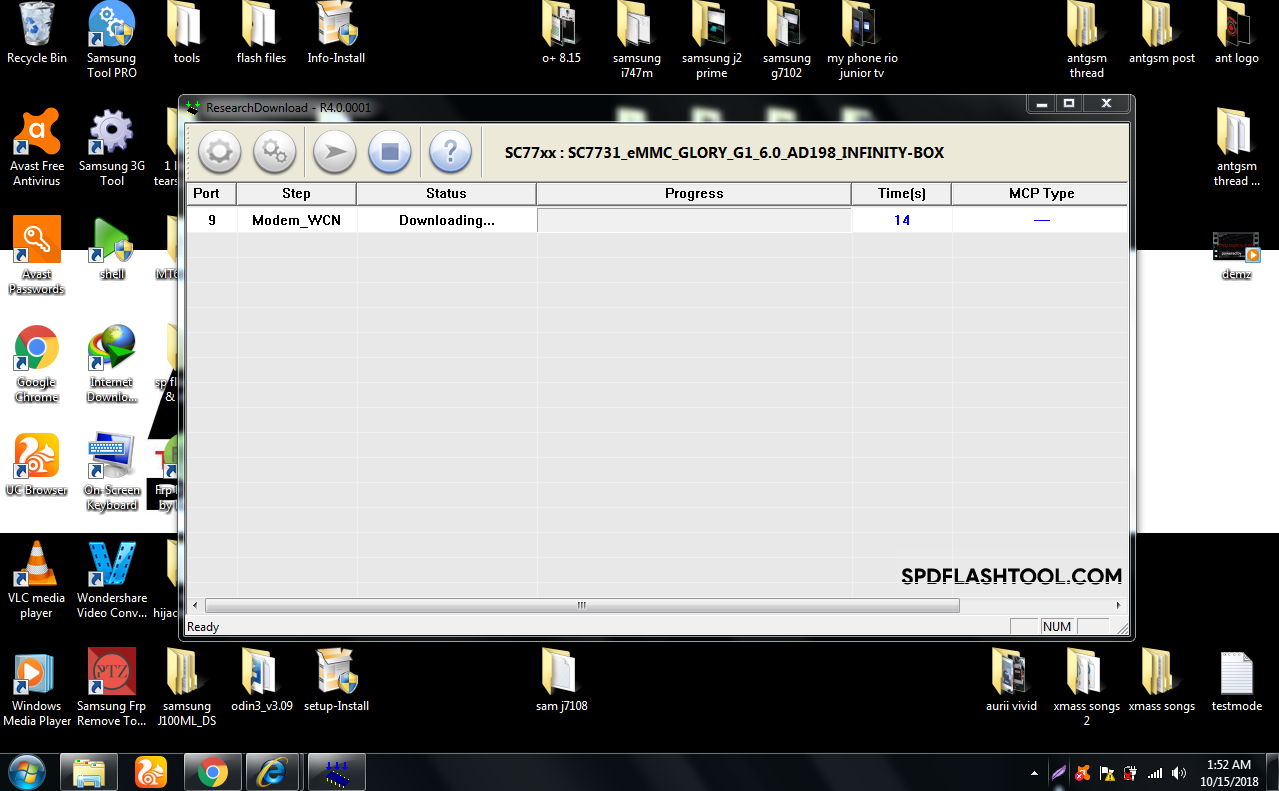Select the Modem_WCN step cell
This screenshot has height=791, width=1279.
(x=296, y=220)
